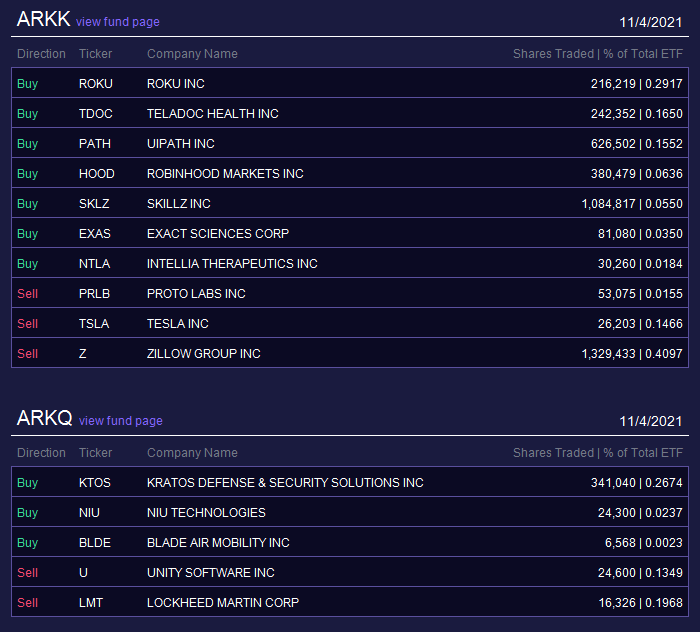The image size is (700, 632).
Task: Click UIPATH INC company name
Action: (180, 143)
